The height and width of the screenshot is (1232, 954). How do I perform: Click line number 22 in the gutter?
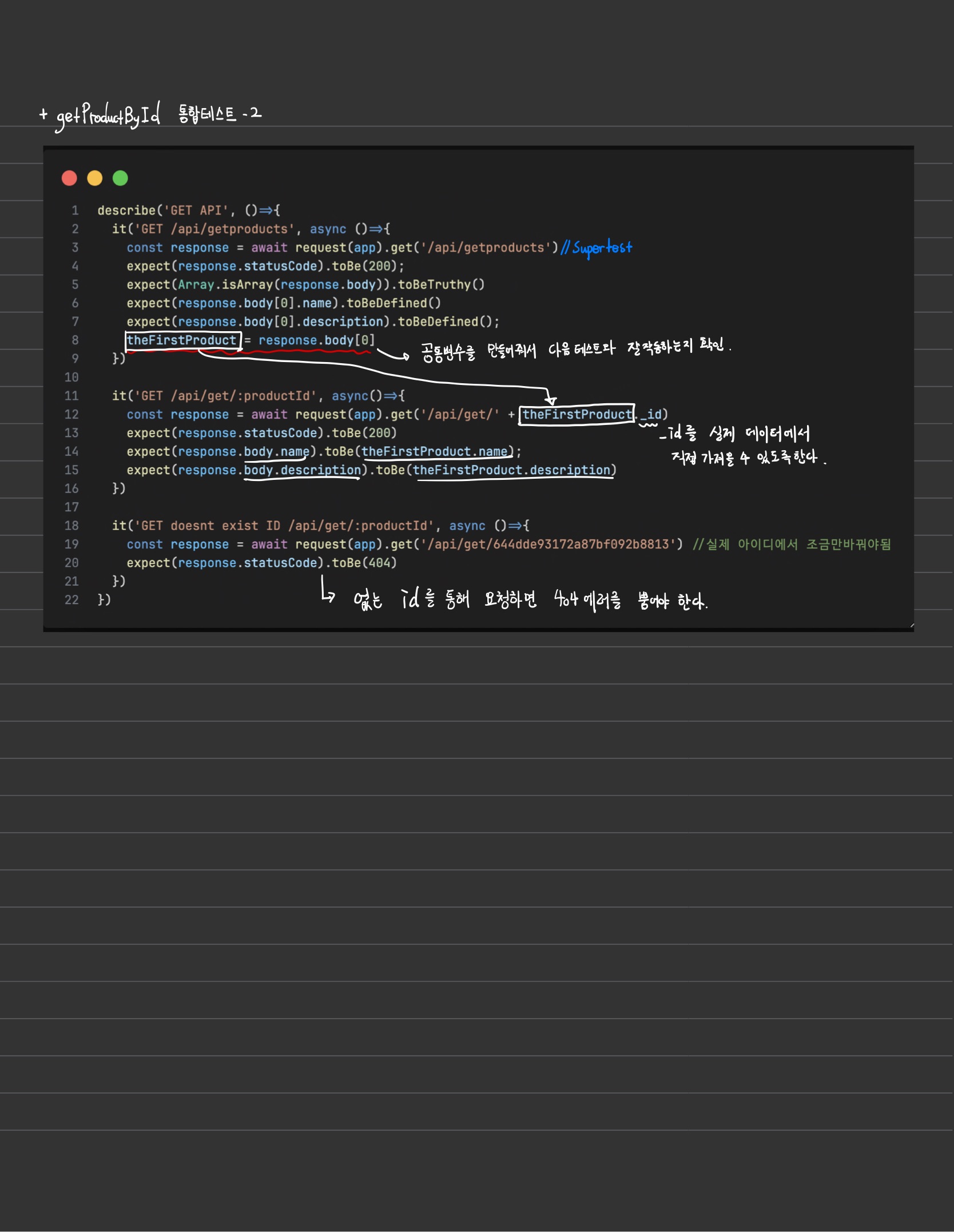71,600
